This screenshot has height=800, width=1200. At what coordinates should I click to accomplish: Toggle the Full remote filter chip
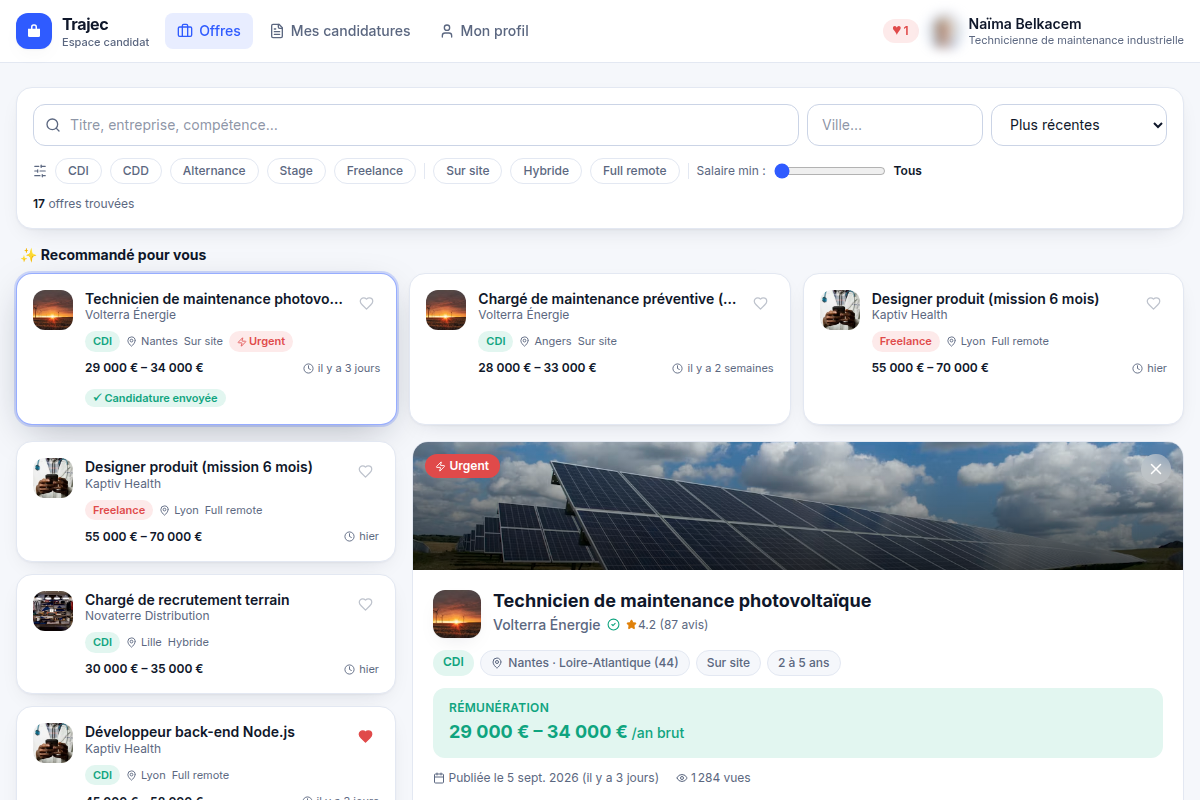click(635, 171)
